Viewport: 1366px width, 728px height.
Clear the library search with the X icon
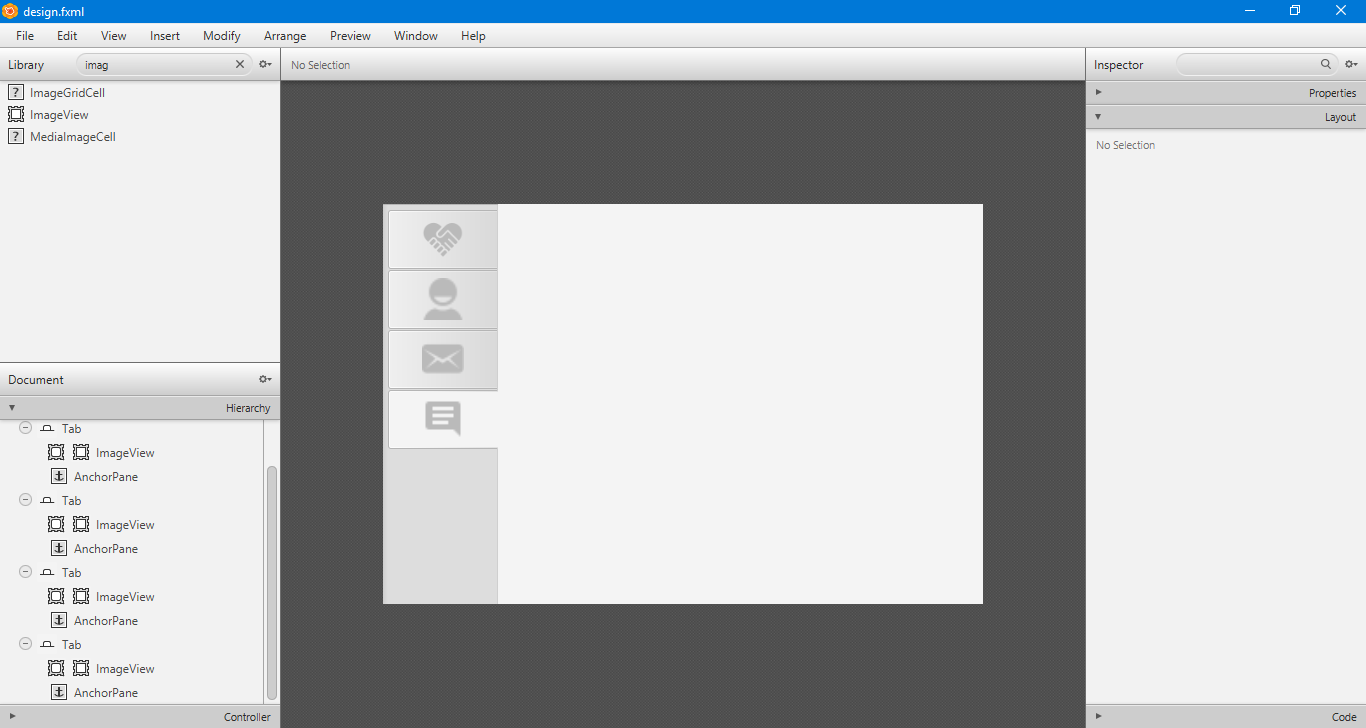point(239,64)
